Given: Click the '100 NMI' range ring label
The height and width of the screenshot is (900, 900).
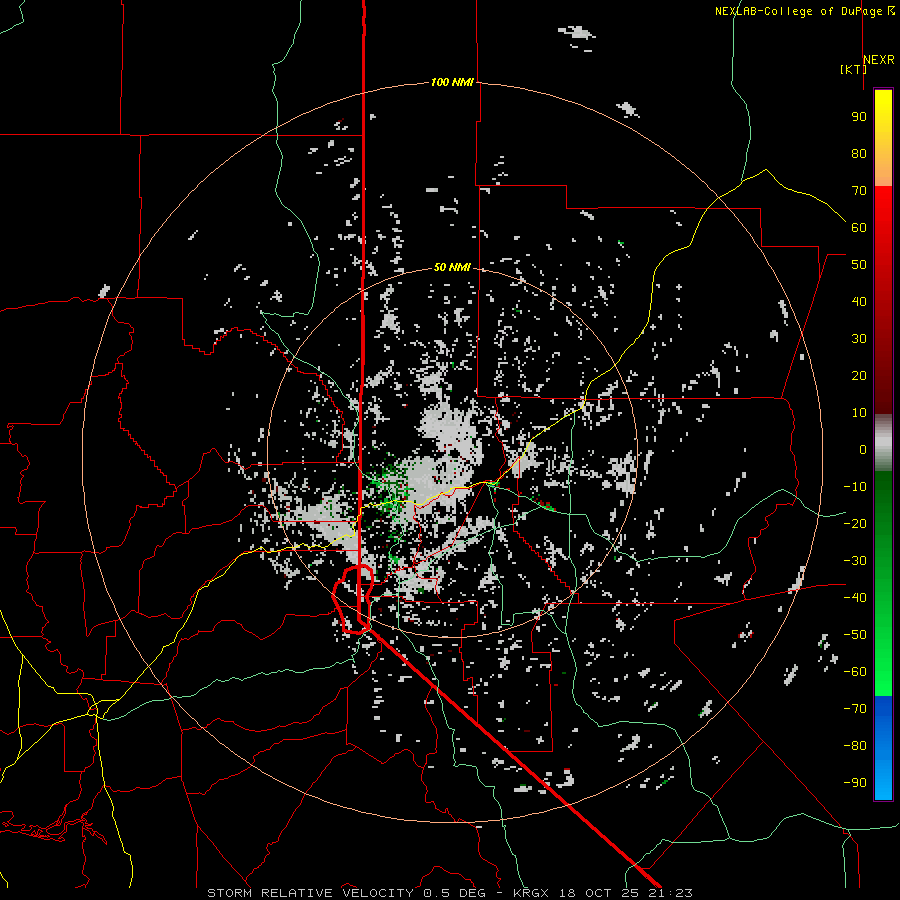Looking at the screenshot, I should [452, 82].
